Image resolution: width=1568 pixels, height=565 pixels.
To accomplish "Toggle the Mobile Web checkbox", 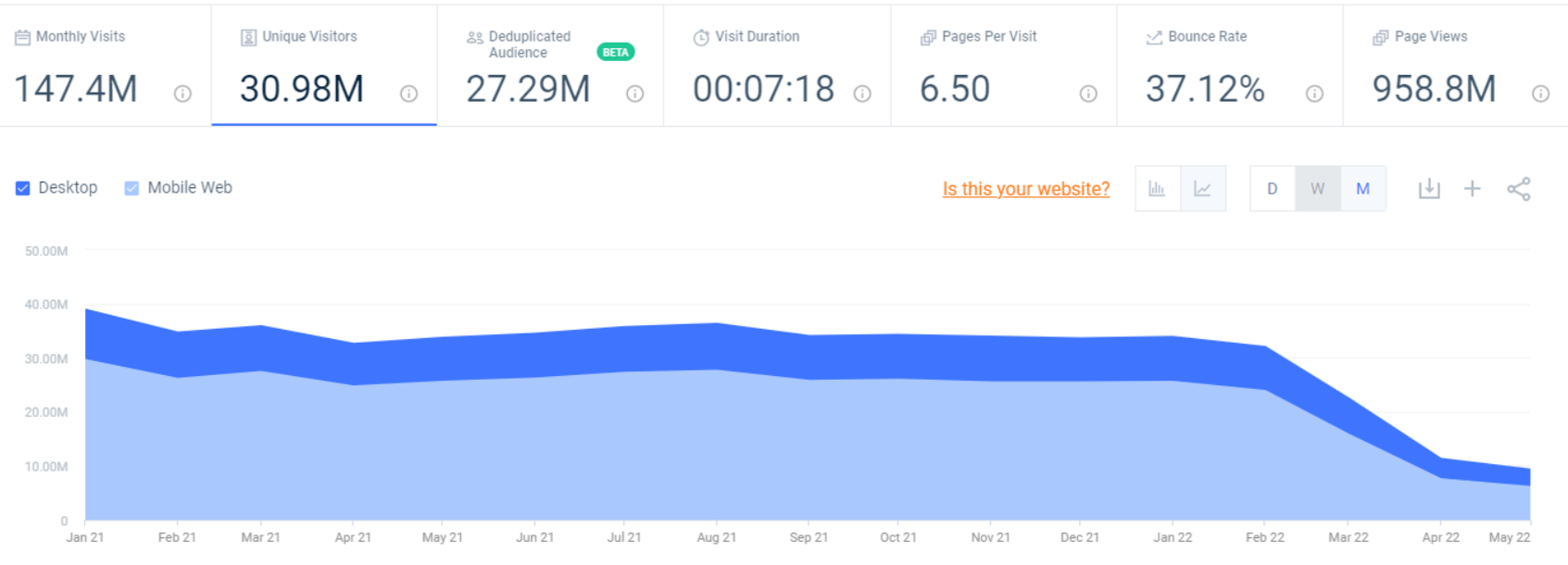I will coord(132,188).
